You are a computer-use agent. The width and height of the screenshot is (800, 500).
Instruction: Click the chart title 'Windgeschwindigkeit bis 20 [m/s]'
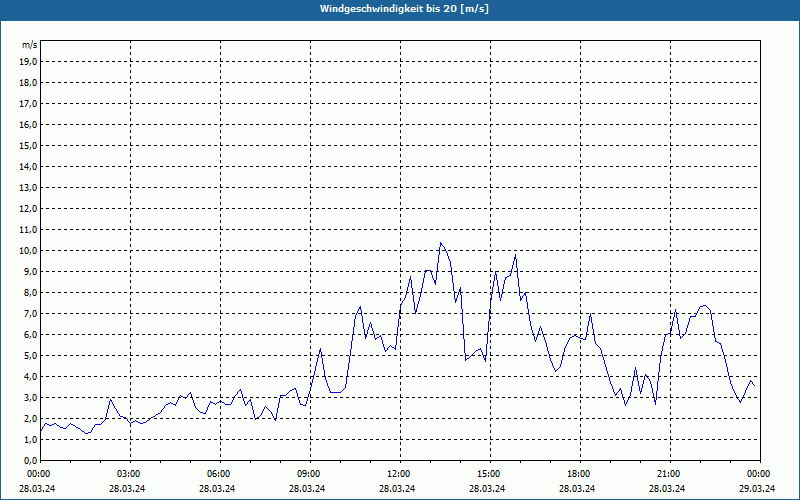tap(404, 9)
